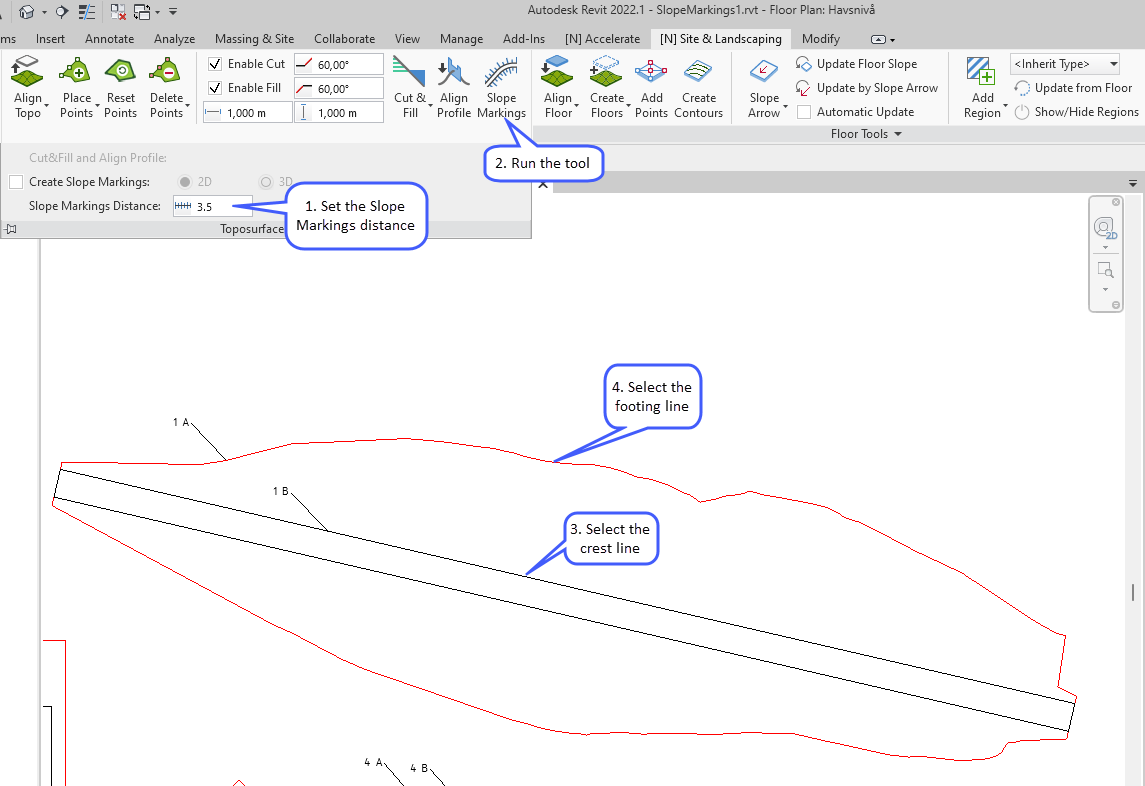The width and height of the screenshot is (1145, 786).
Task: Open Align Topo dropdown arrow
Action: [46, 106]
